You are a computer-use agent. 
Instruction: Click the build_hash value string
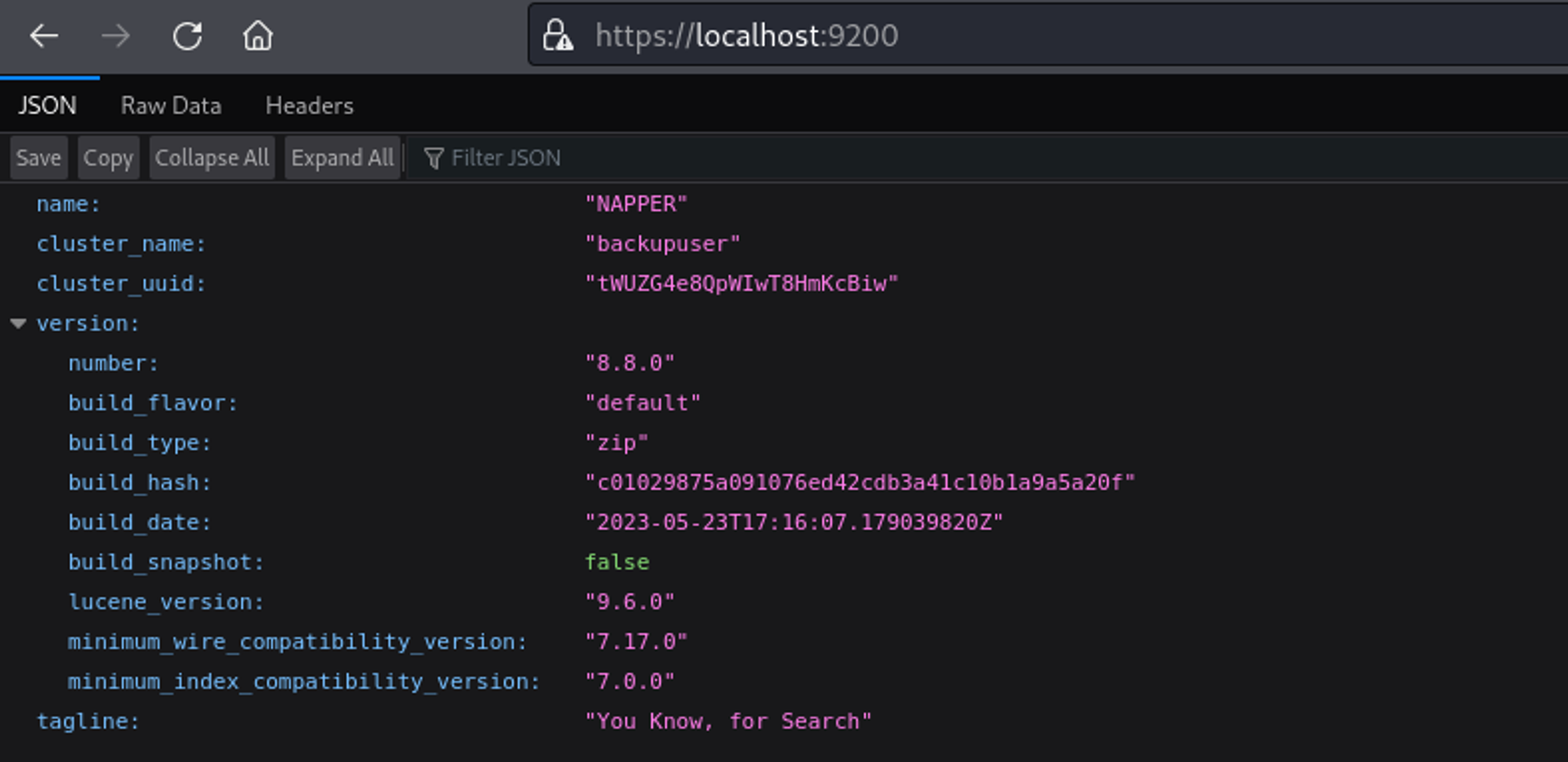[859, 482]
